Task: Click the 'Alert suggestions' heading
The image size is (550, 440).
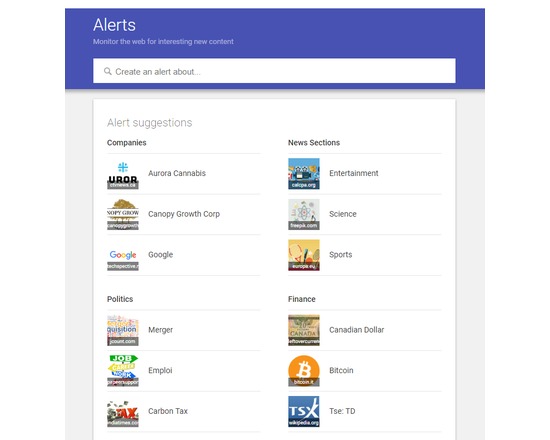Action: point(149,122)
